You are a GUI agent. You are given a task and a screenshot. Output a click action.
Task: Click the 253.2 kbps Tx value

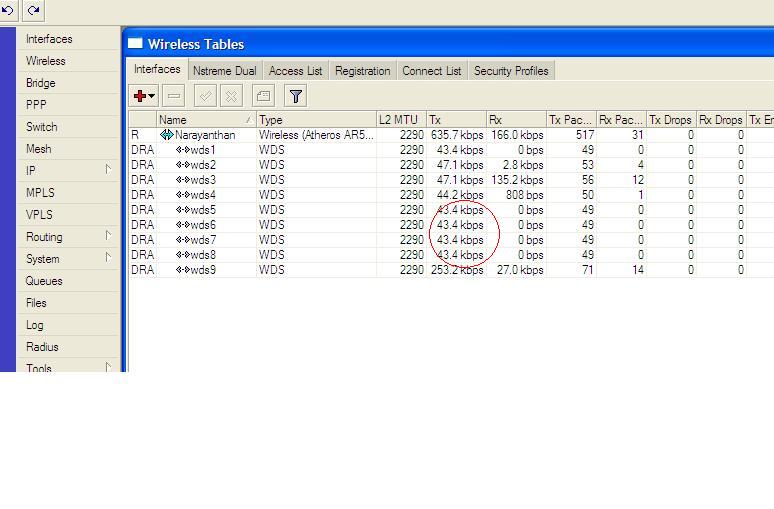pyautogui.click(x=457, y=270)
